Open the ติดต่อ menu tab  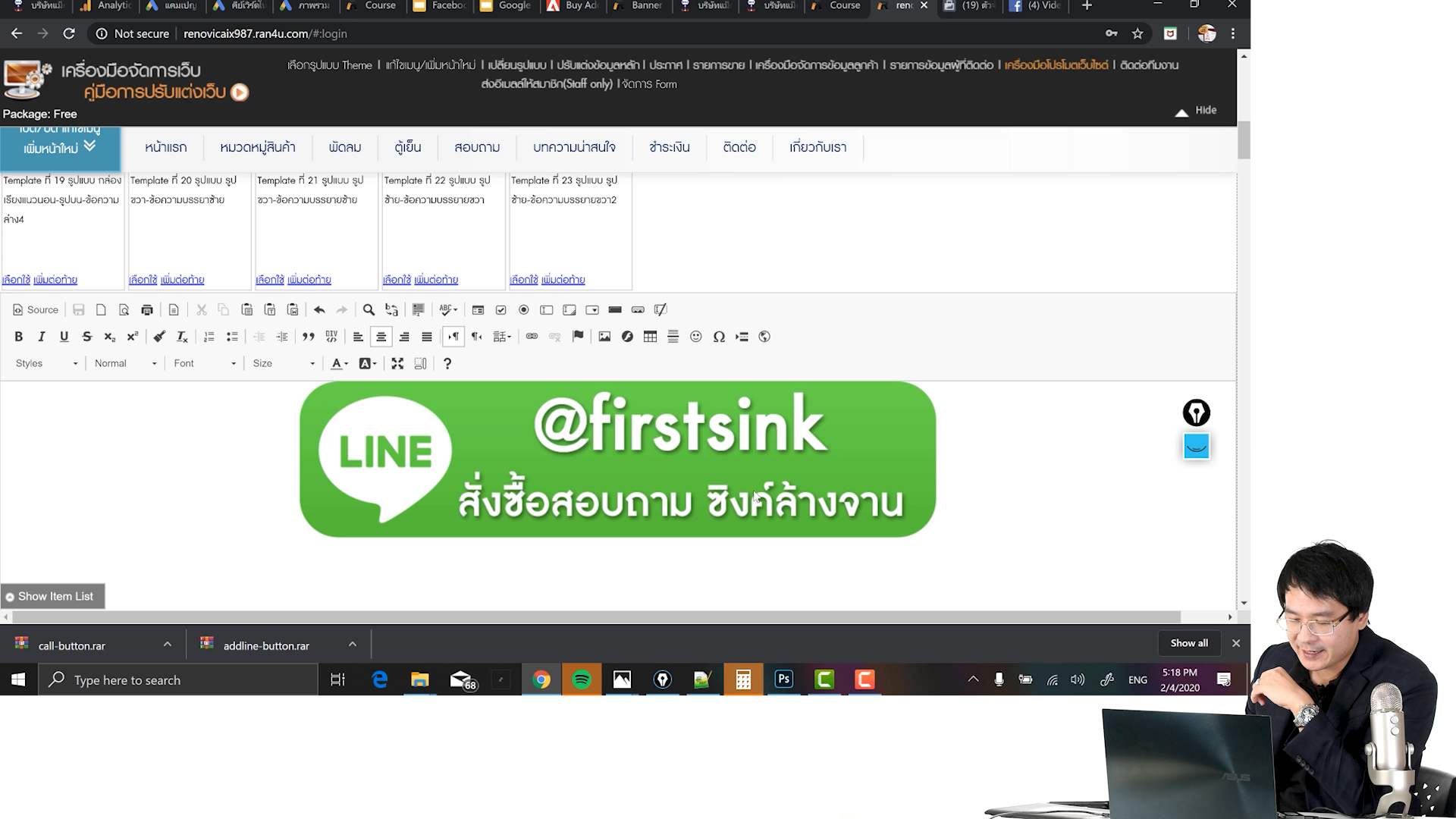click(x=739, y=147)
